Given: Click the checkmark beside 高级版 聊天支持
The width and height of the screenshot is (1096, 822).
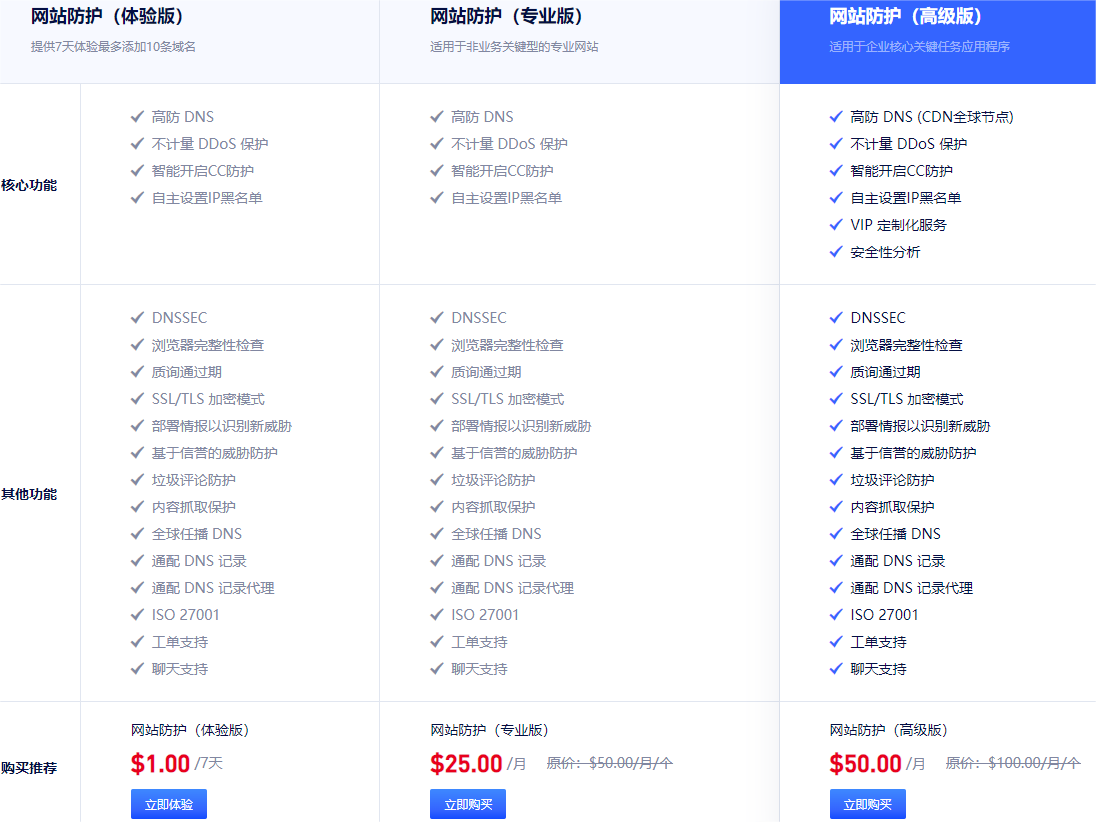Looking at the screenshot, I should [836, 669].
